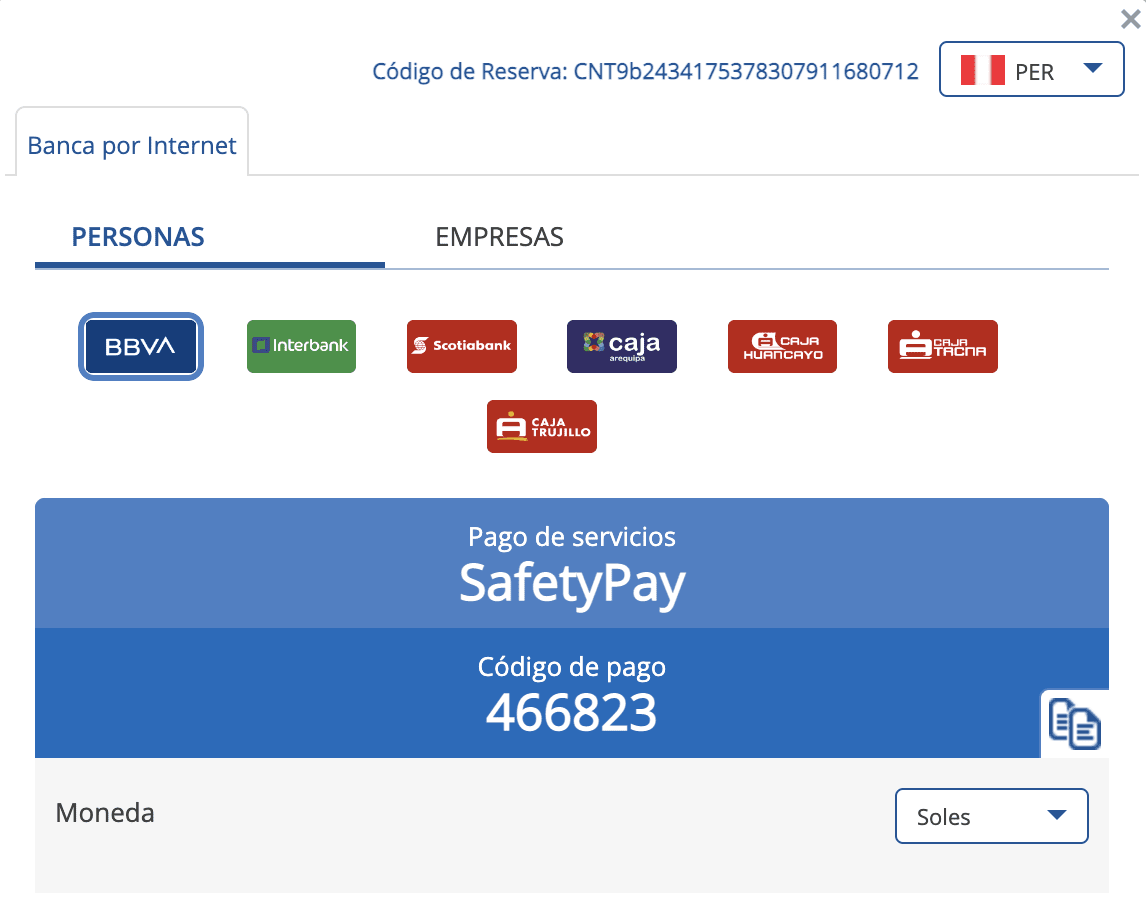
Task: Click the Código de Reserva text
Action: pos(645,72)
